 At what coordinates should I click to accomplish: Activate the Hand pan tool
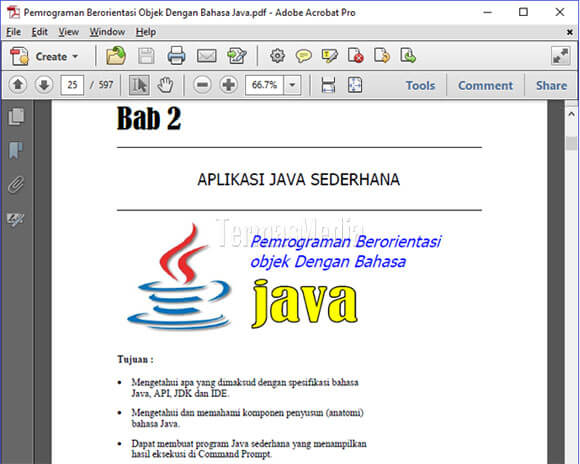tap(165, 85)
